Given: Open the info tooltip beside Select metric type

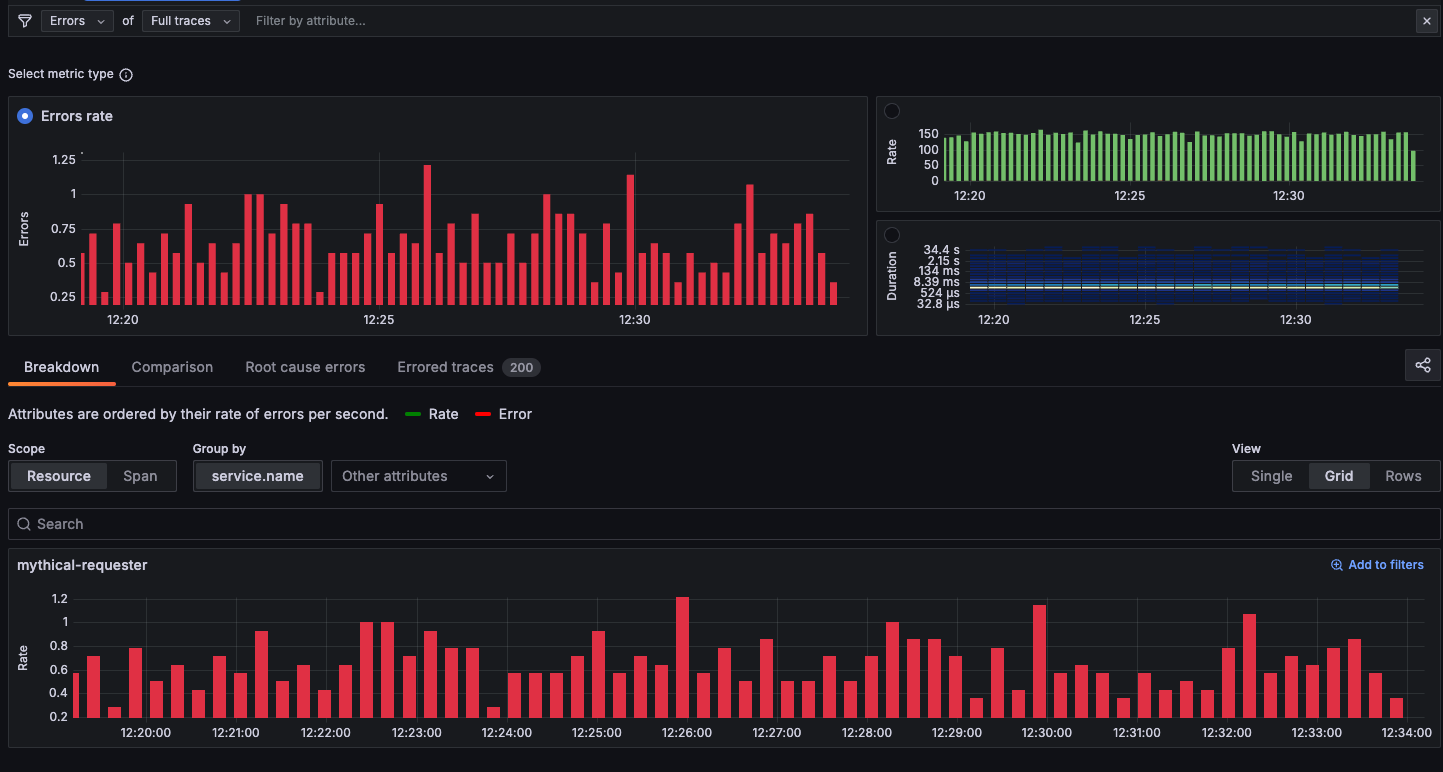Looking at the screenshot, I should pos(126,74).
